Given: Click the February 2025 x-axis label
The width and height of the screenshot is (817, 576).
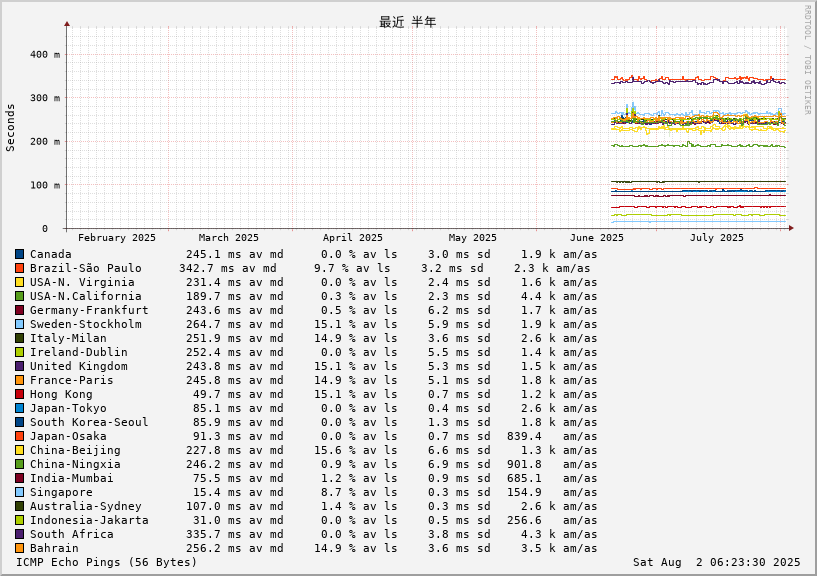Looking at the screenshot, I should click(x=117, y=238).
